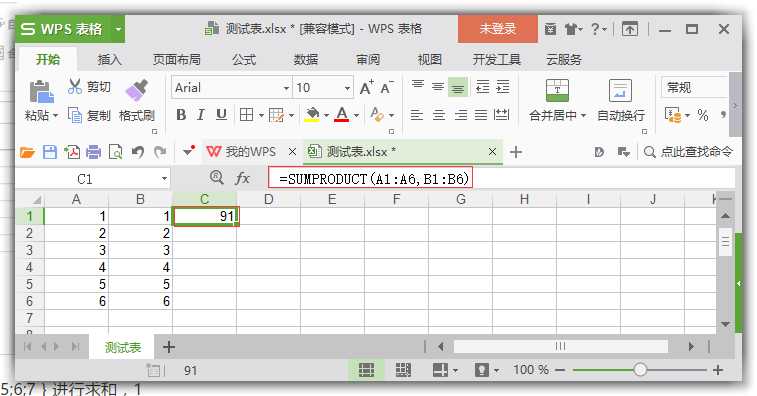Justify text alignment
The height and width of the screenshot is (396, 757).
481,115
